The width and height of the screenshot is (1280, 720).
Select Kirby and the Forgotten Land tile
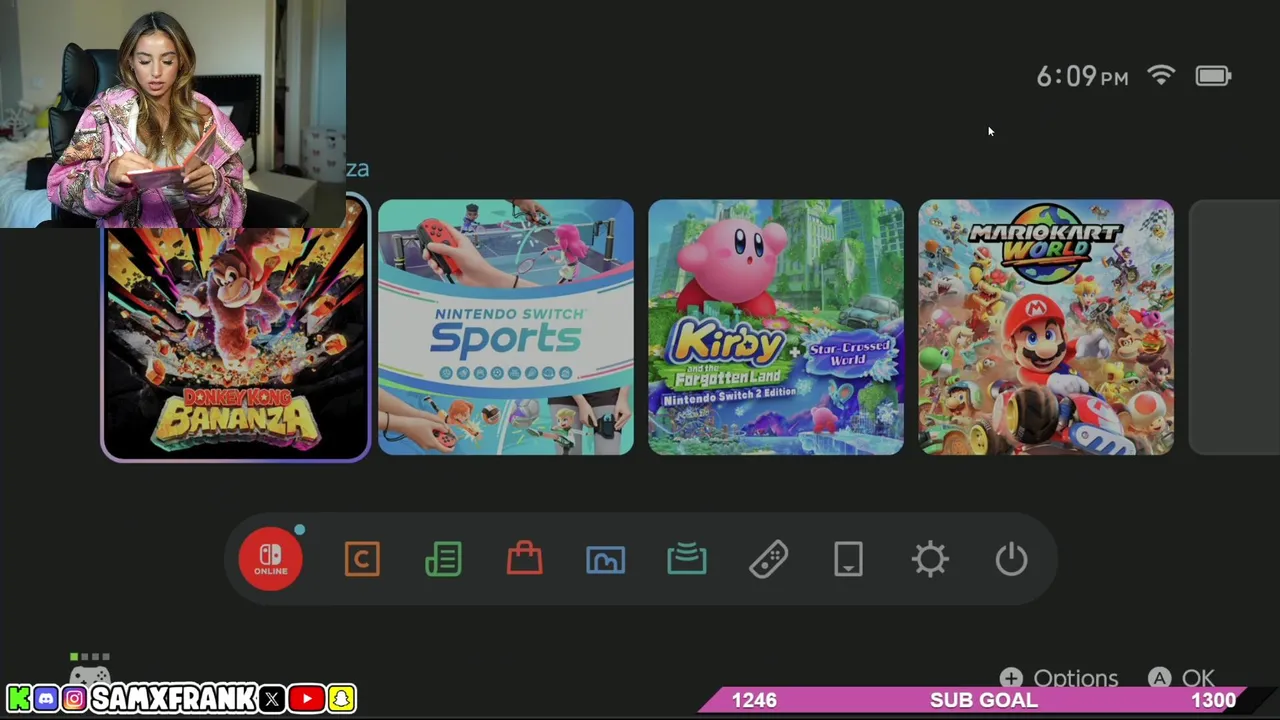pos(776,327)
